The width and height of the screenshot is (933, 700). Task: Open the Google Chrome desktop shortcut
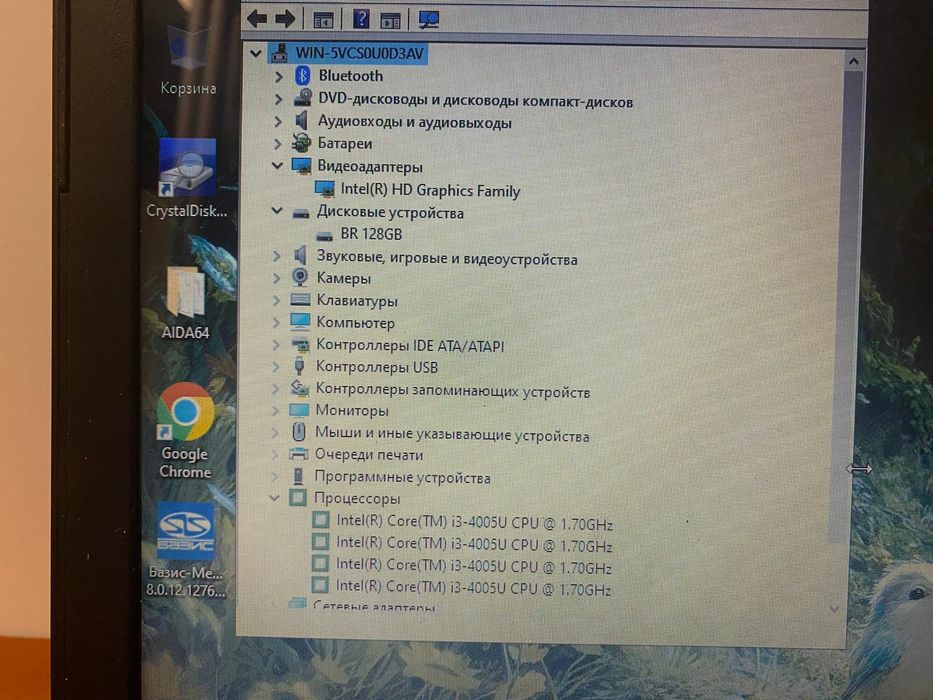point(185,431)
